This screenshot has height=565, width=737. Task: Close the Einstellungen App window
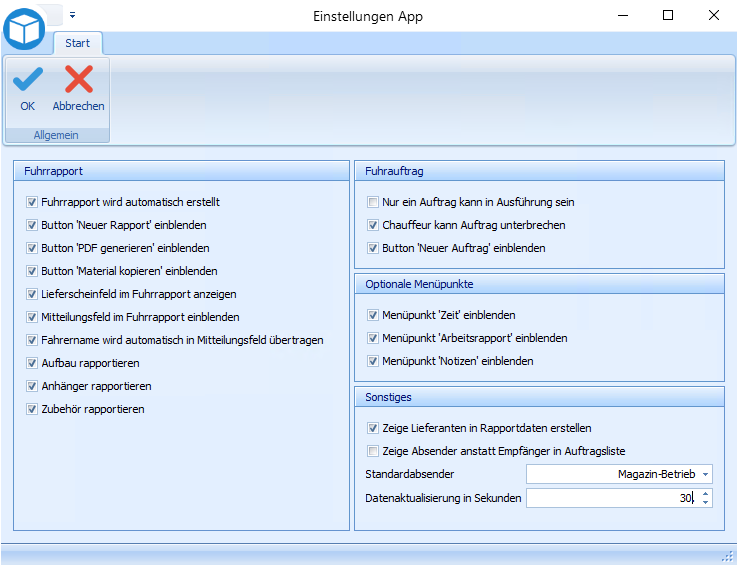tap(713, 16)
